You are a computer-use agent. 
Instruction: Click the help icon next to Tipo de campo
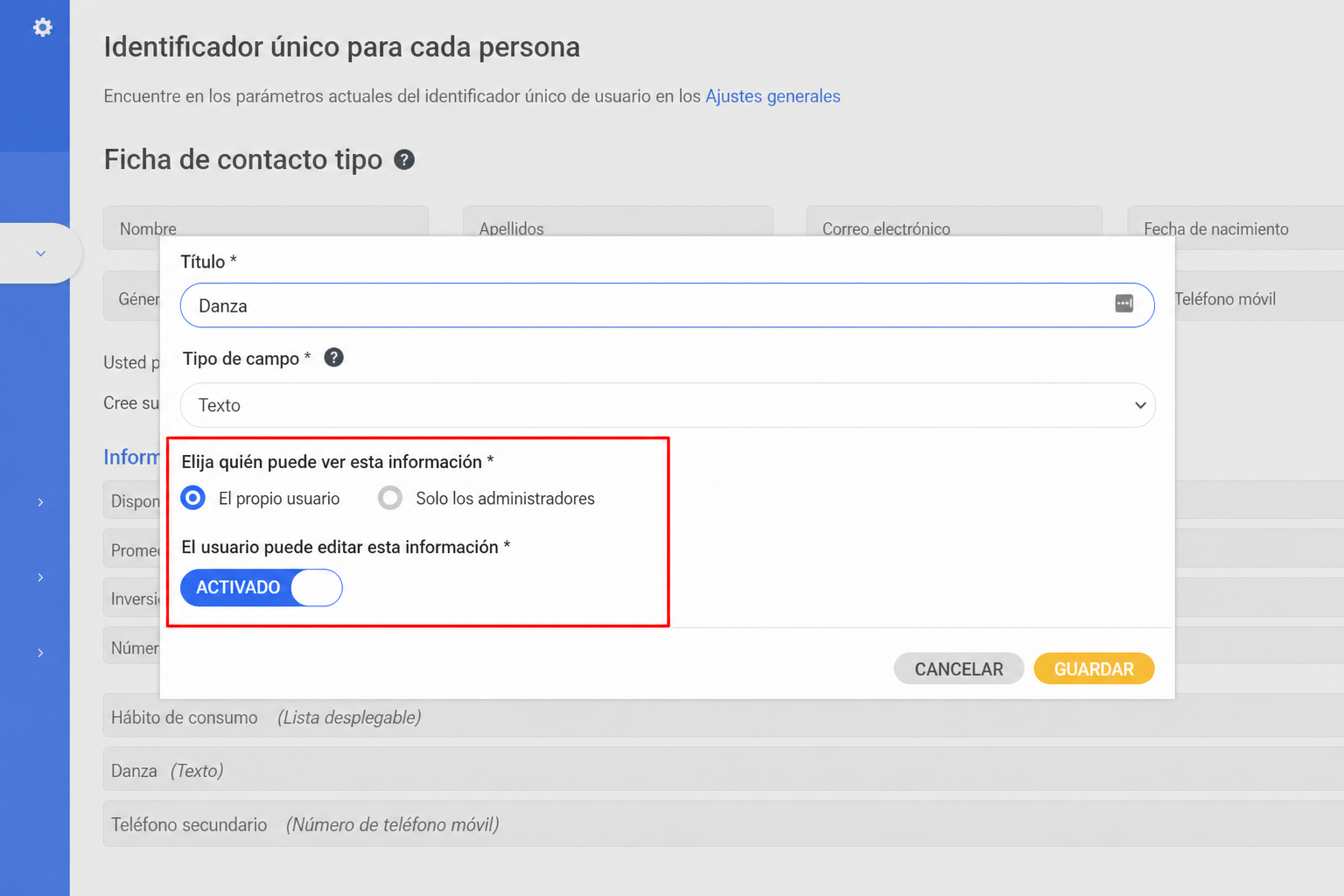click(333, 358)
